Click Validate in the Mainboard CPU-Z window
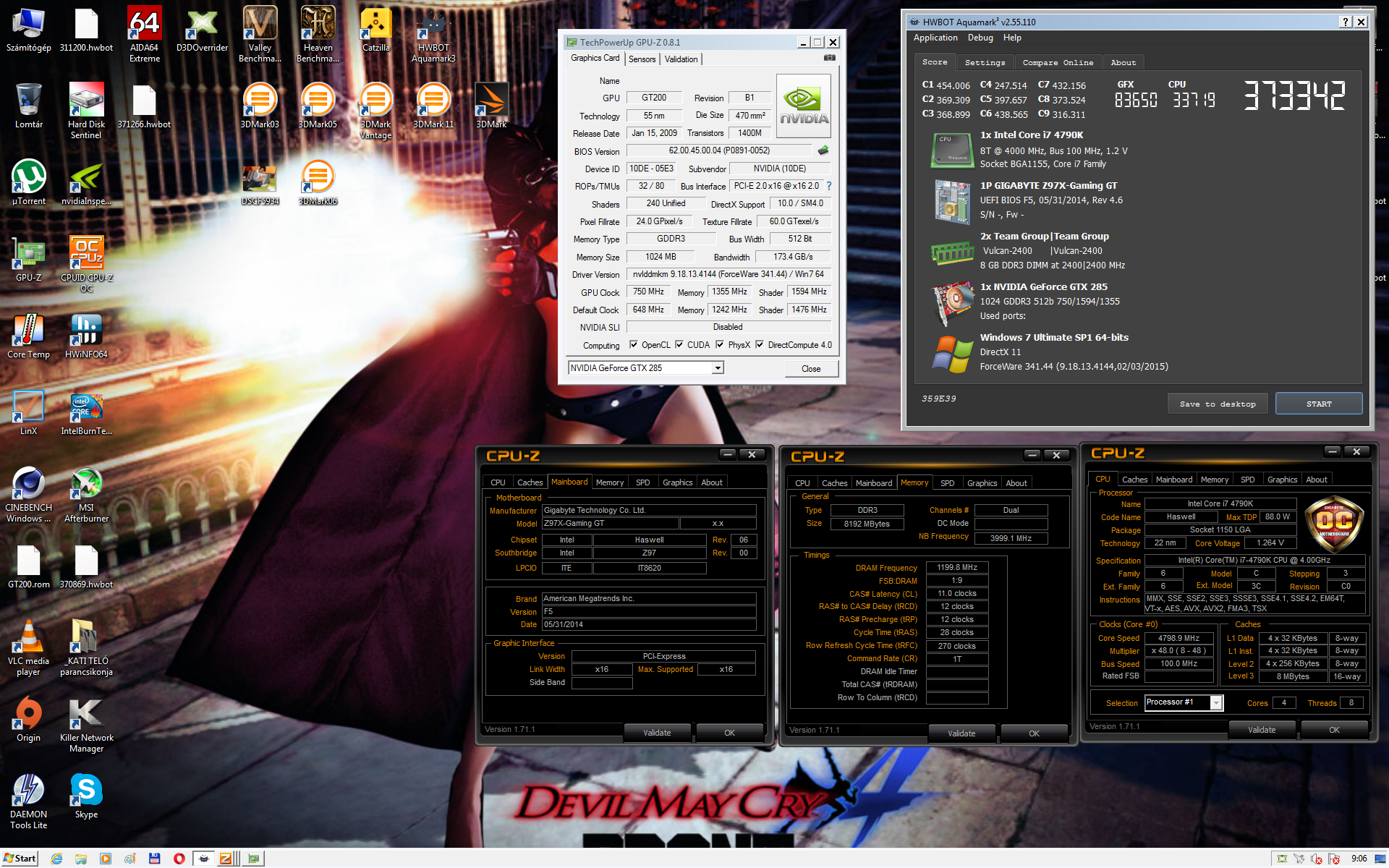Viewport: 1389px width, 868px height. coord(657,733)
